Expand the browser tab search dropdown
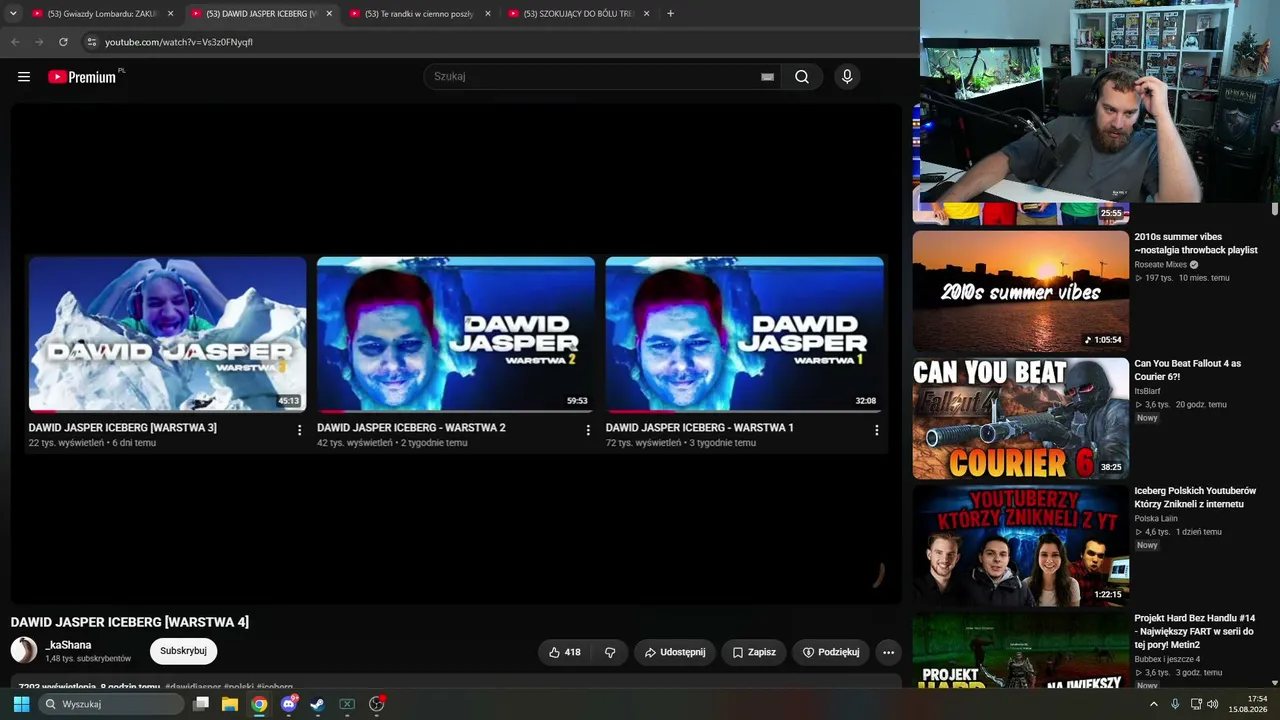The image size is (1280, 720). point(13,14)
